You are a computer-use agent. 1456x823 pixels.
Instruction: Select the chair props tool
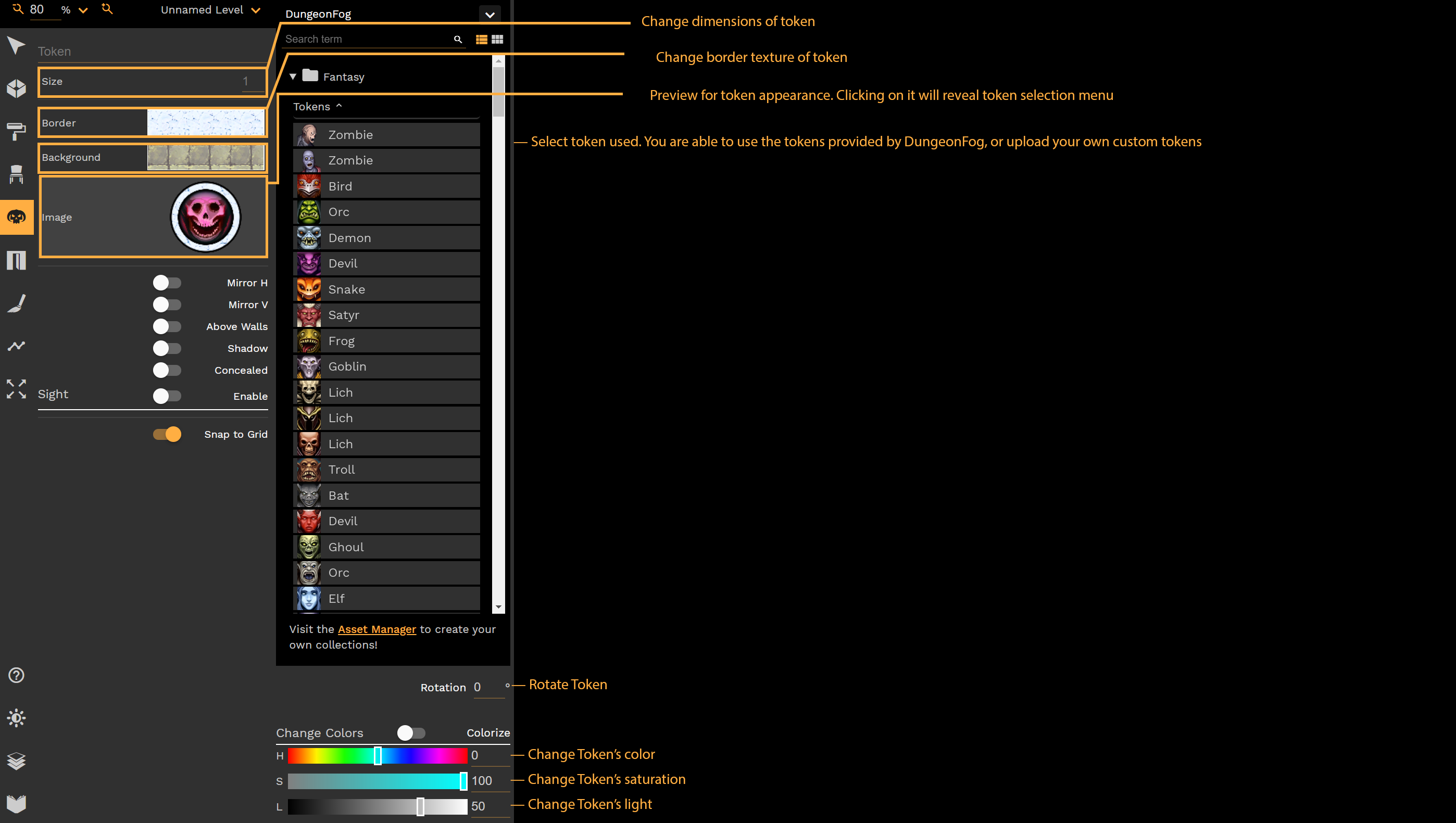pos(16,174)
